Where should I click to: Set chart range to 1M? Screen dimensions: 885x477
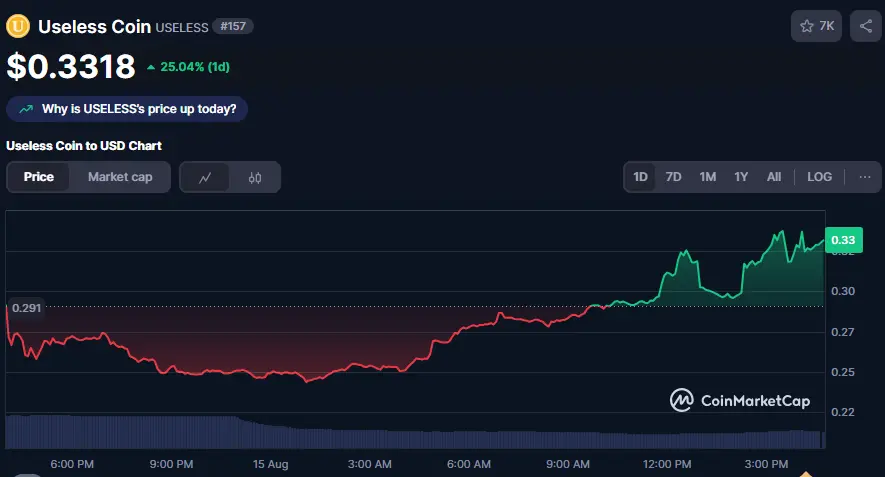tap(708, 177)
